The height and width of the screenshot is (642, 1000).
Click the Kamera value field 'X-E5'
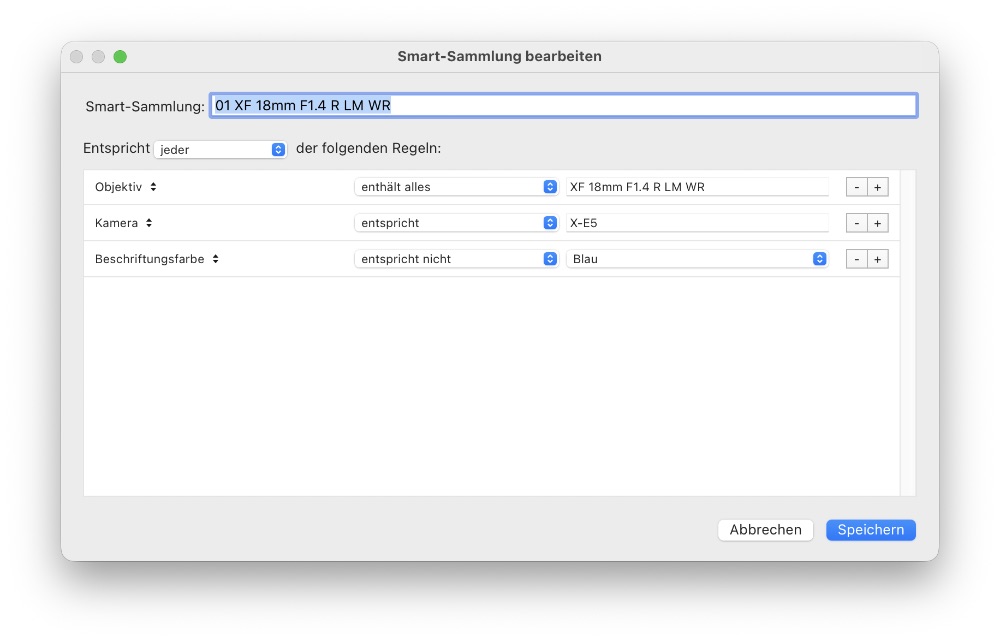697,223
